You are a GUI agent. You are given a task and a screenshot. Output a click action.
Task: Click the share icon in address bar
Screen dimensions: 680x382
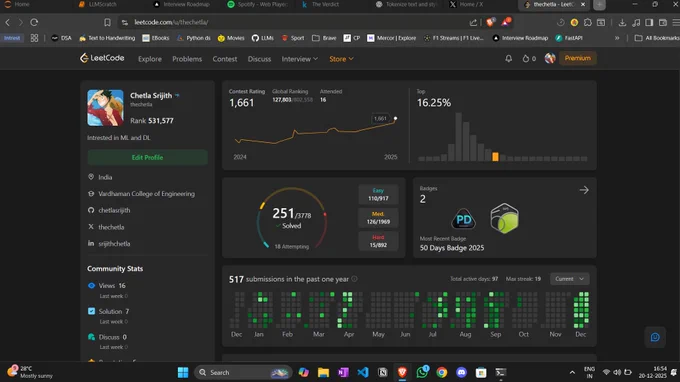pyautogui.click(x=473, y=22)
